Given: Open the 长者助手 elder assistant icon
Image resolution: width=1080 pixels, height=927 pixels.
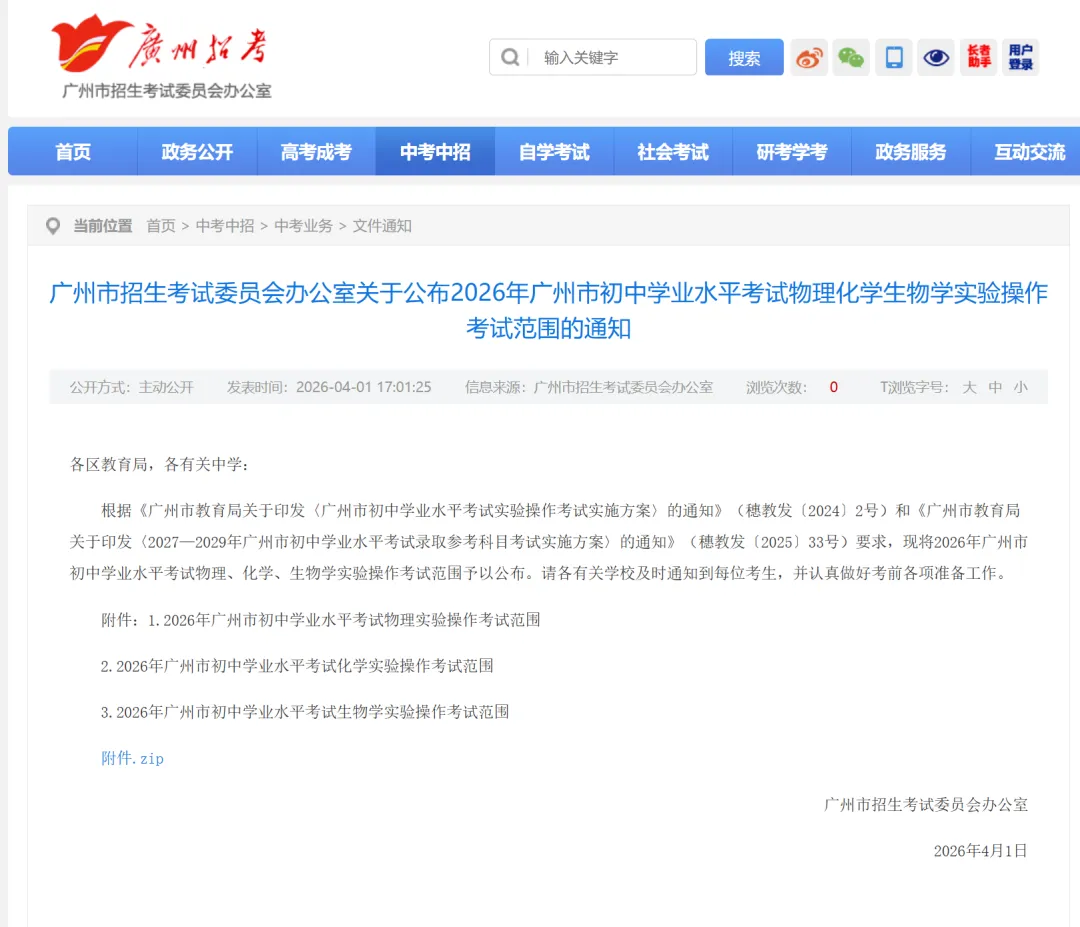Looking at the screenshot, I should (x=978, y=57).
